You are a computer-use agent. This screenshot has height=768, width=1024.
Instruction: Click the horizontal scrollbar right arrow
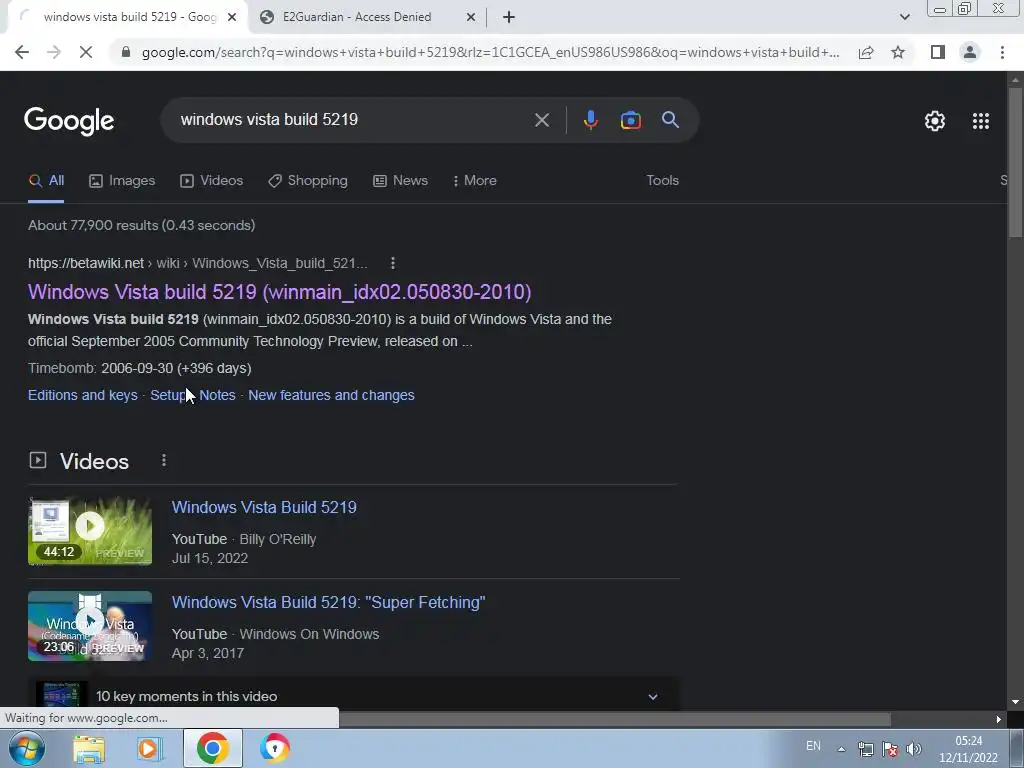pos(999,719)
